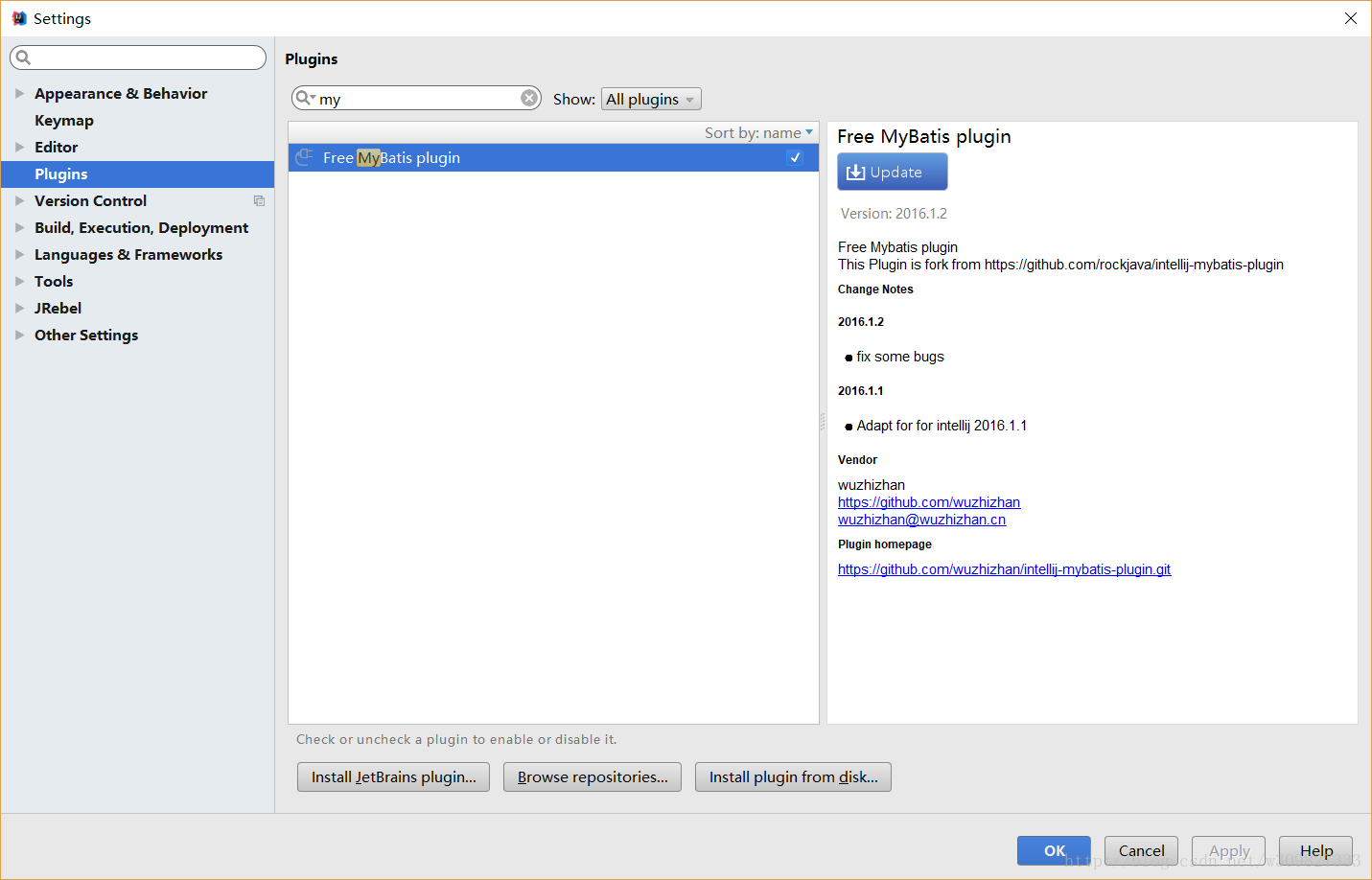Click Install plugin from disk button
1372x880 pixels.
pos(793,776)
